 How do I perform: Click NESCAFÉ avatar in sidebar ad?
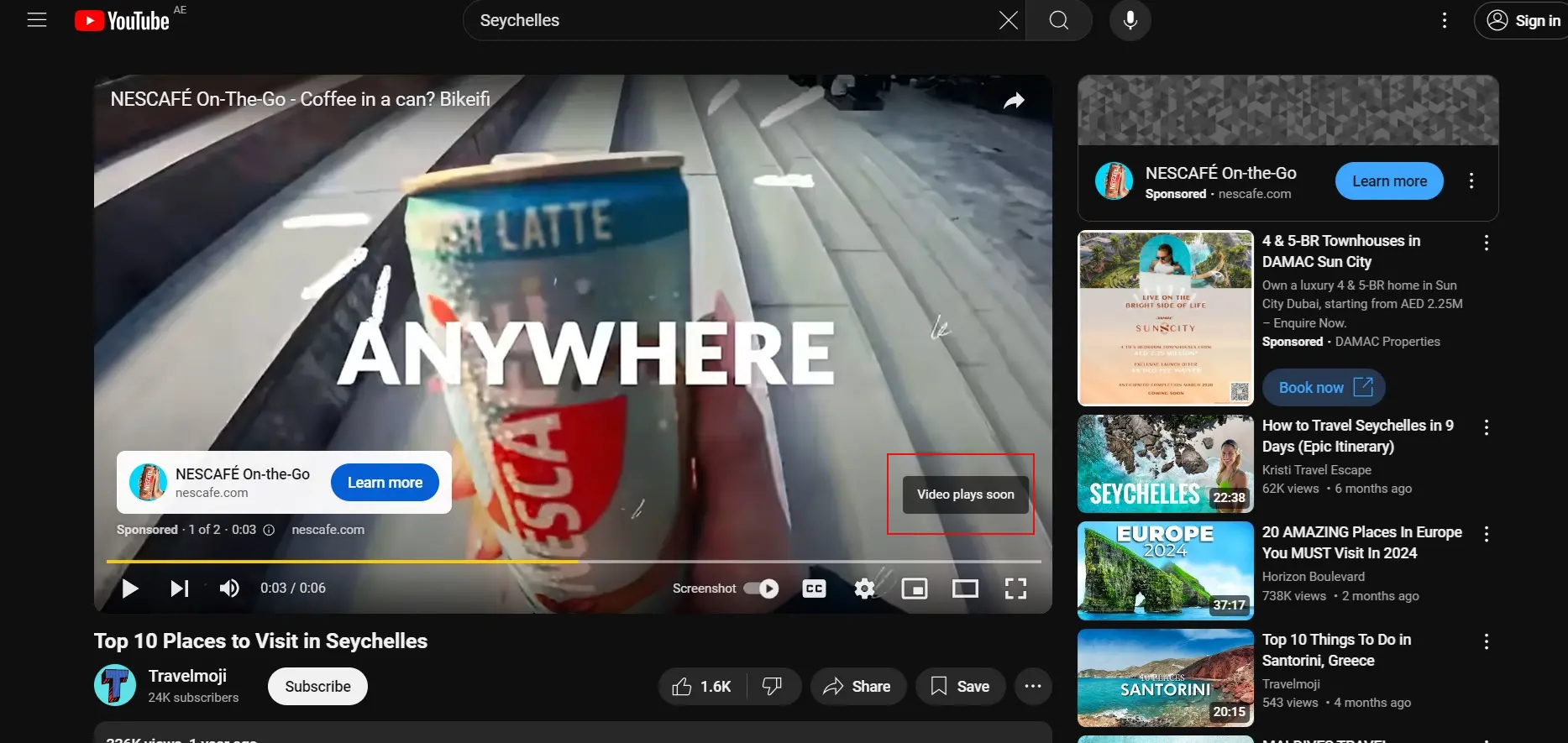pyautogui.click(x=1114, y=181)
